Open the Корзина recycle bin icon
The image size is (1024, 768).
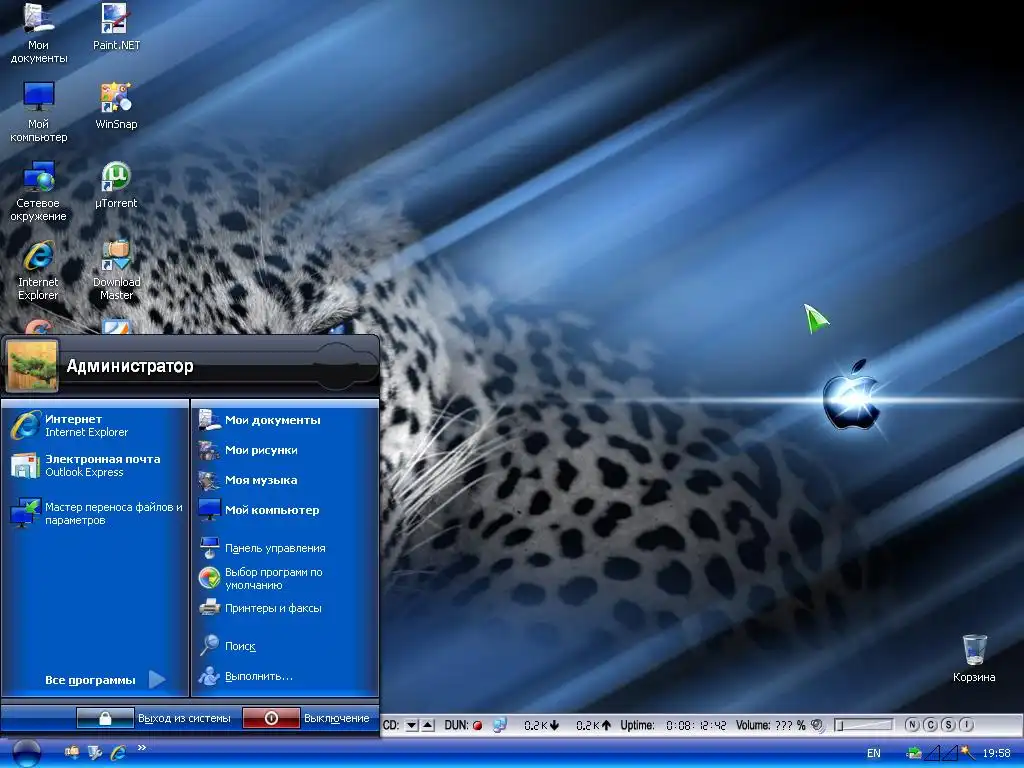point(974,658)
